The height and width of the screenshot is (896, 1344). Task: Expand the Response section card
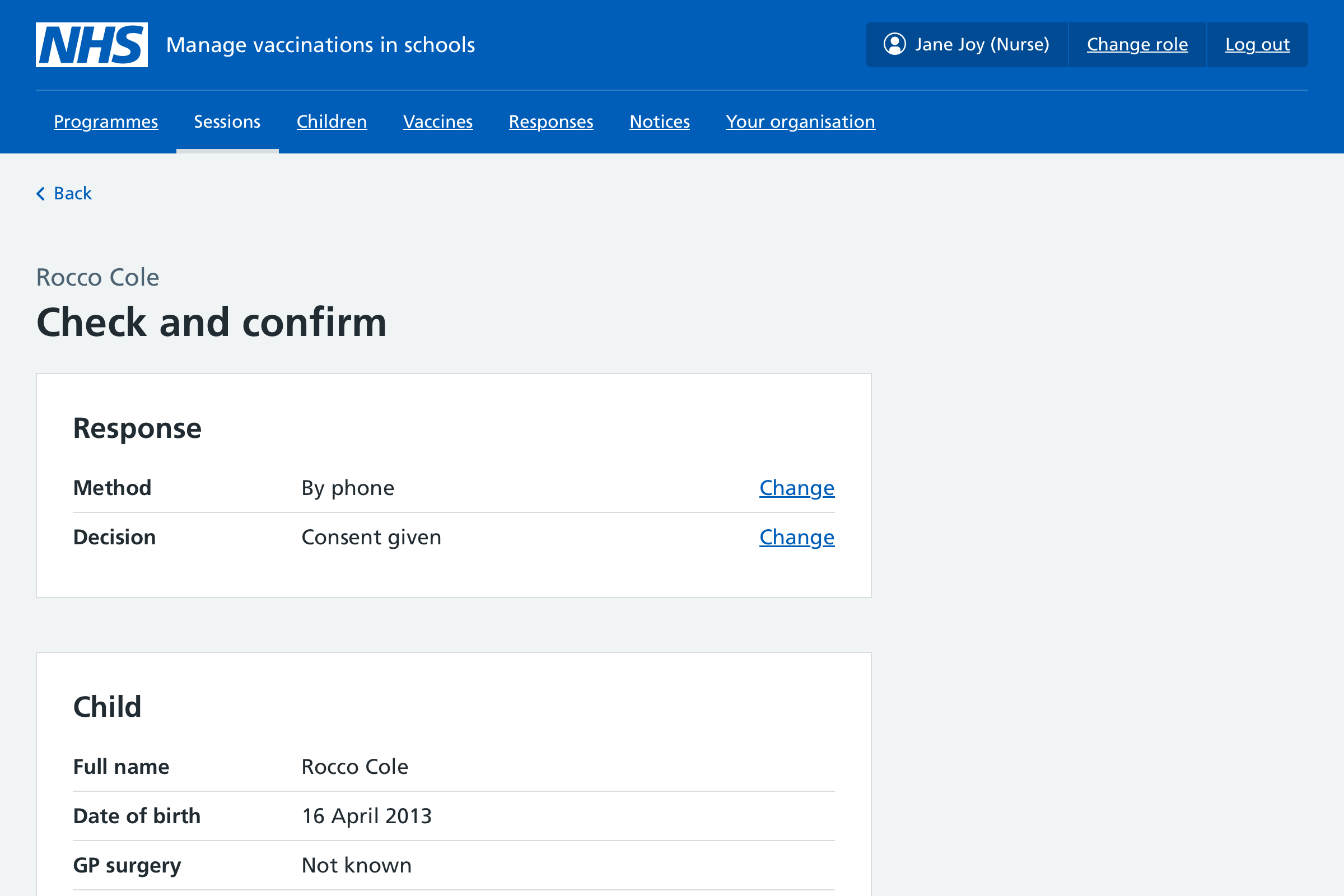point(138,429)
